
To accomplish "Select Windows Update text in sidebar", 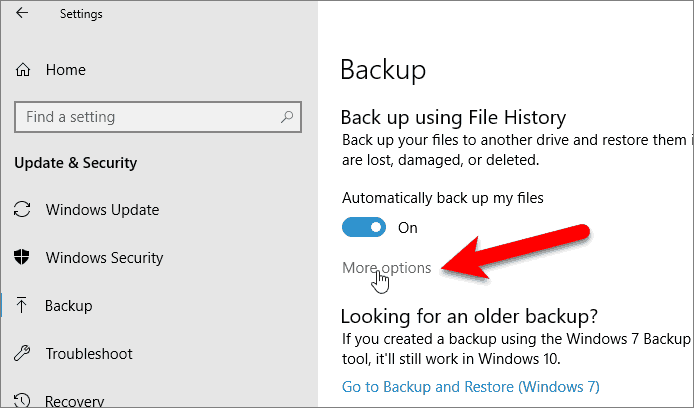I will click(102, 210).
